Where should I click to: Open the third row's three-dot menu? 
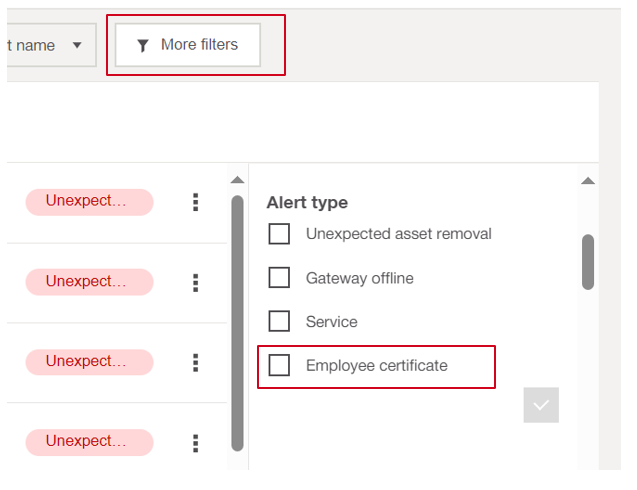coord(195,362)
